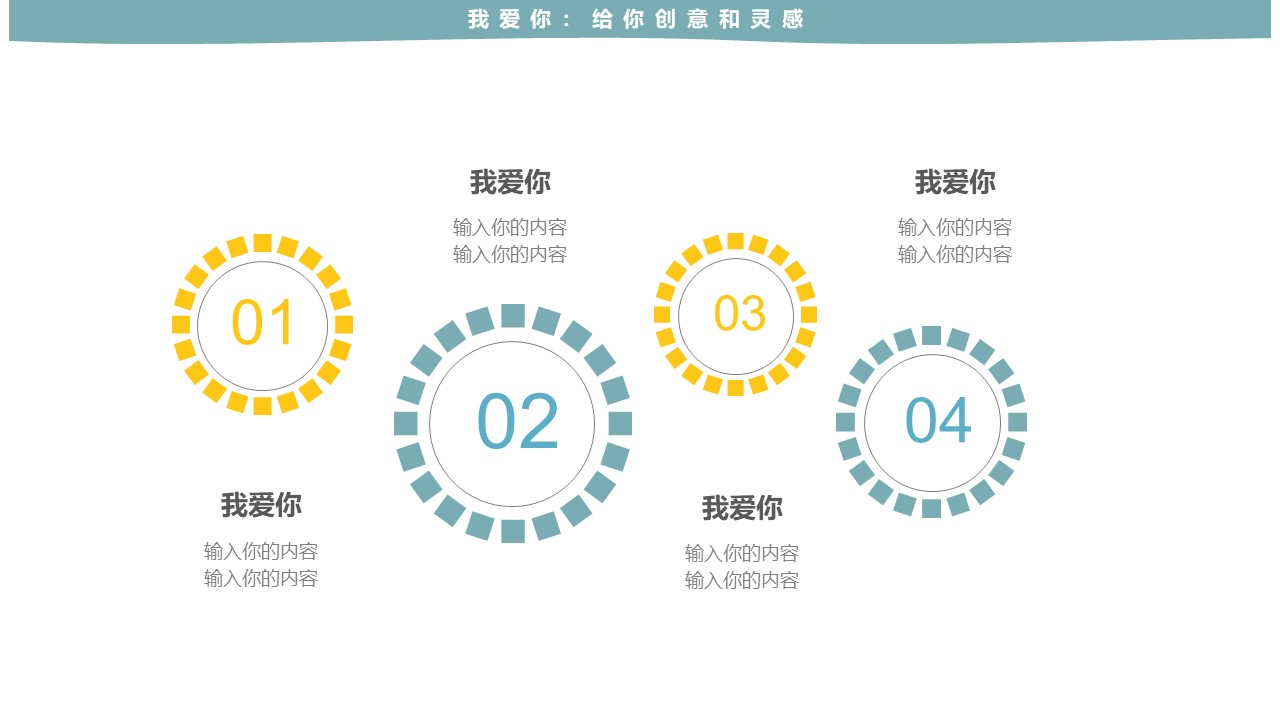Click a teal dashed segment around 02
This screenshot has height=720, width=1280.
pyautogui.click(x=513, y=316)
